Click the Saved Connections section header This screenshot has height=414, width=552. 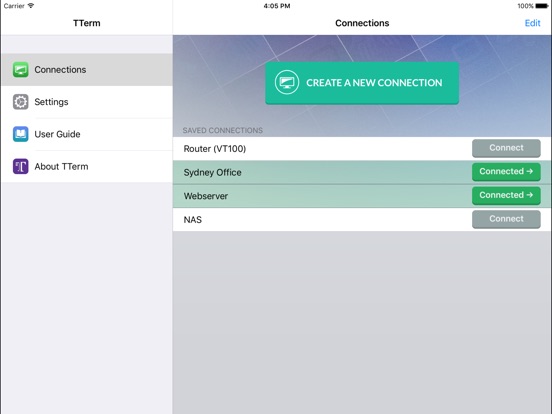click(x=222, y=131)
